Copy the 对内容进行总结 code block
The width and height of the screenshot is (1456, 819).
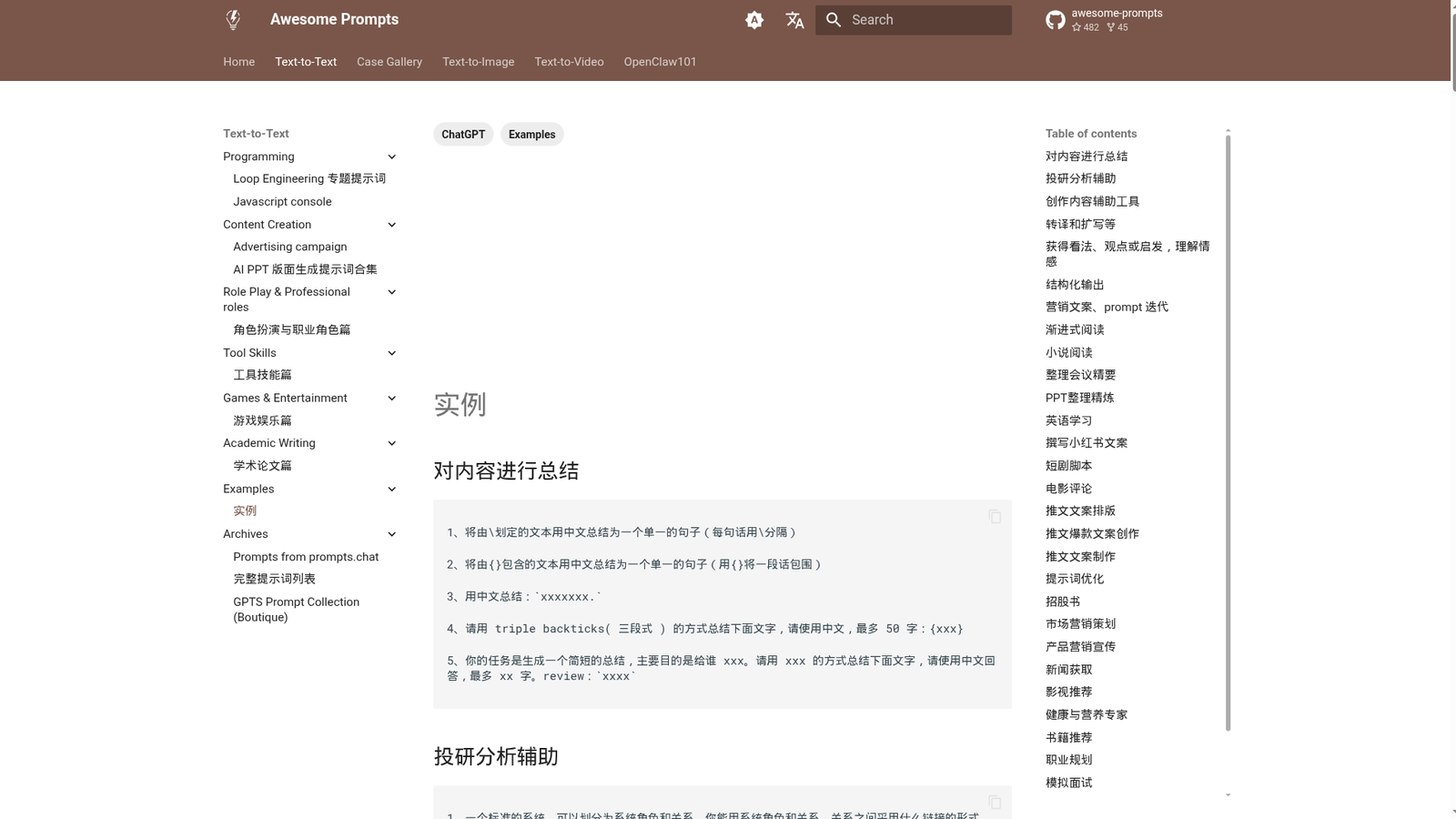(995, 517)
